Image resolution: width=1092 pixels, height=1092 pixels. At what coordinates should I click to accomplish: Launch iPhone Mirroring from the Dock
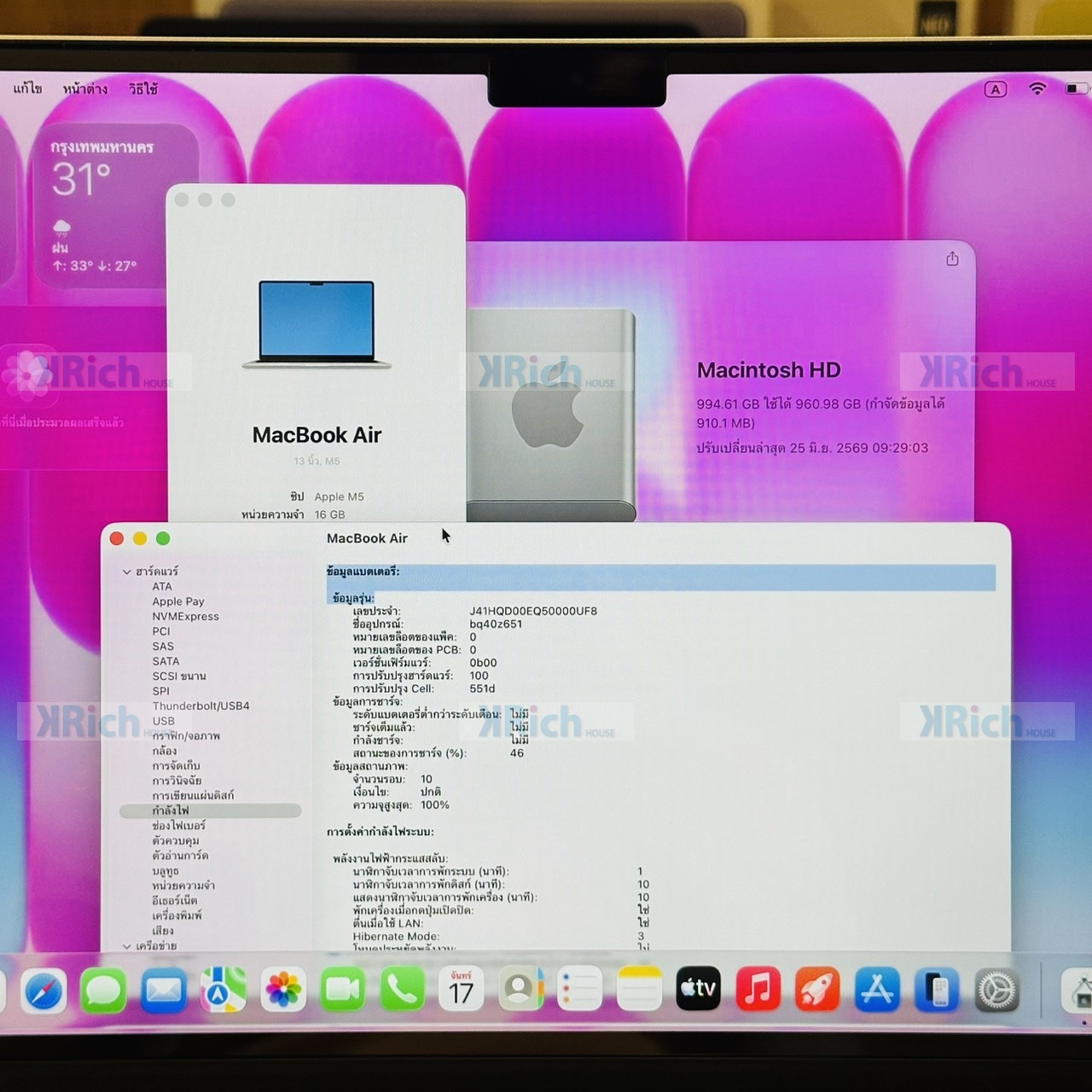[937, 990]
